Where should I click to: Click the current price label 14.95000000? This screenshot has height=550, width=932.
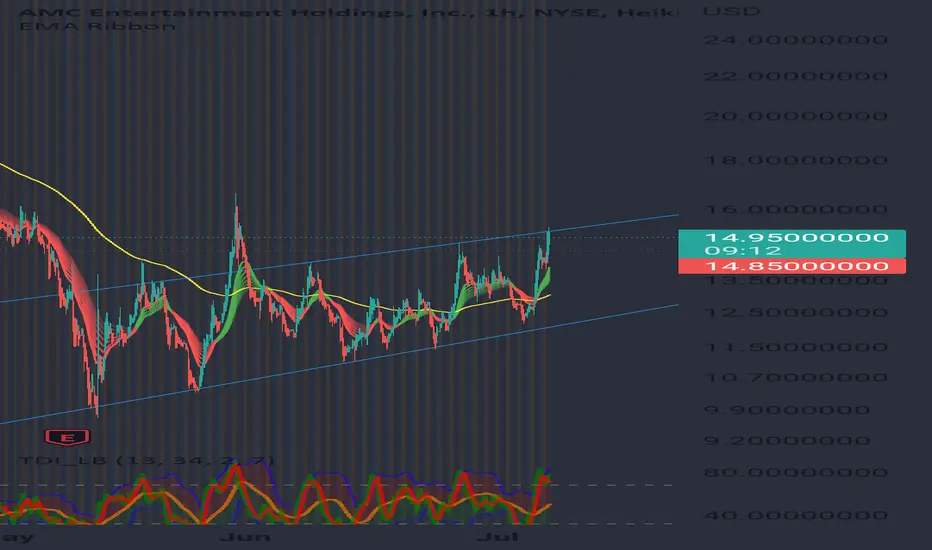click(796, 237)
